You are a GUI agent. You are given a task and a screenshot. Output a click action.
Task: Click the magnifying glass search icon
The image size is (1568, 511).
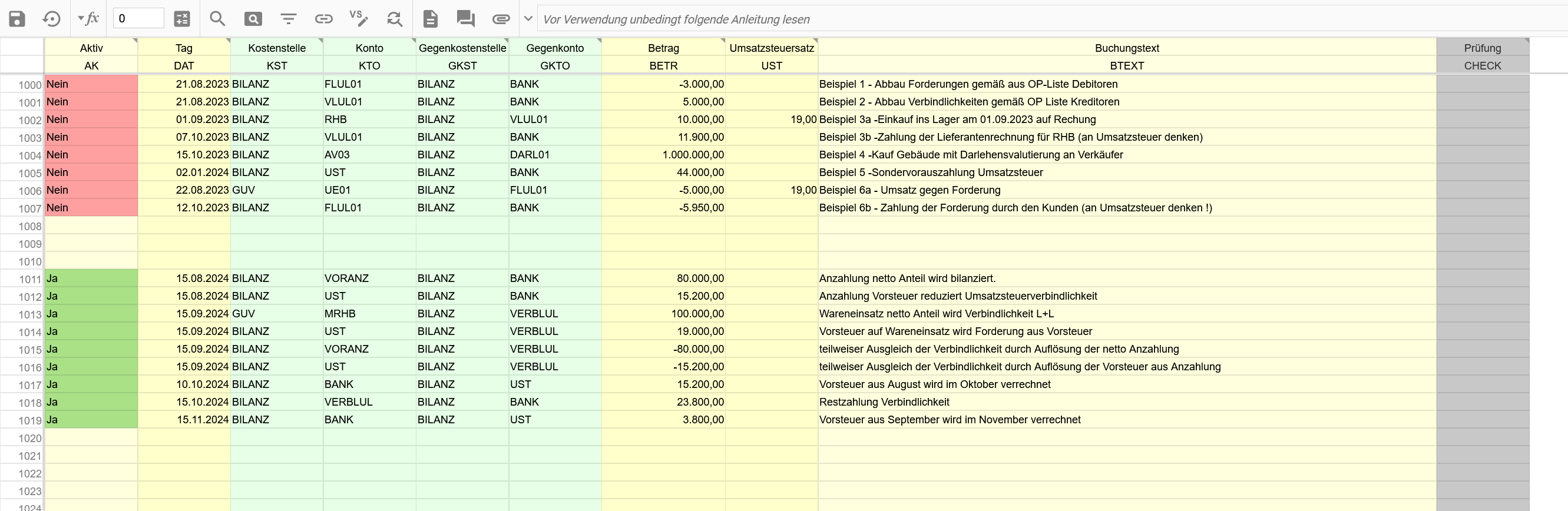click(x=217, y=19)
